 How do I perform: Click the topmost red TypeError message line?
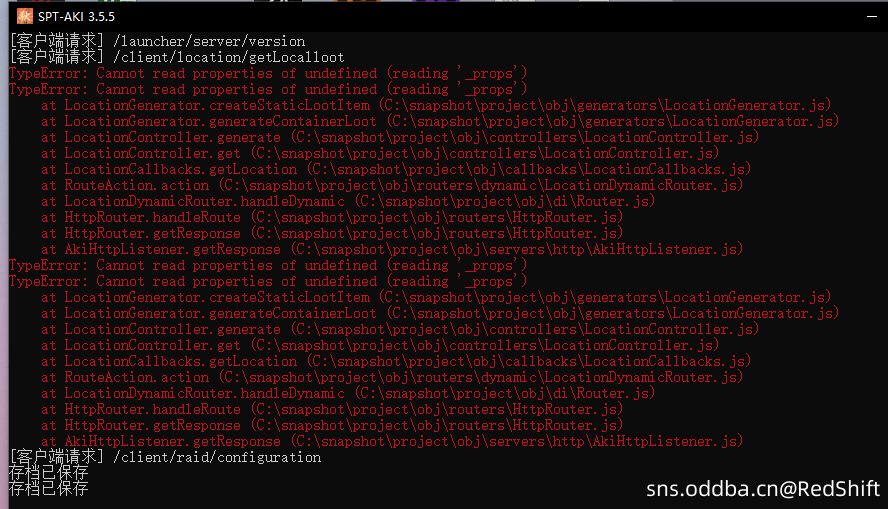(x=268, y=74)
